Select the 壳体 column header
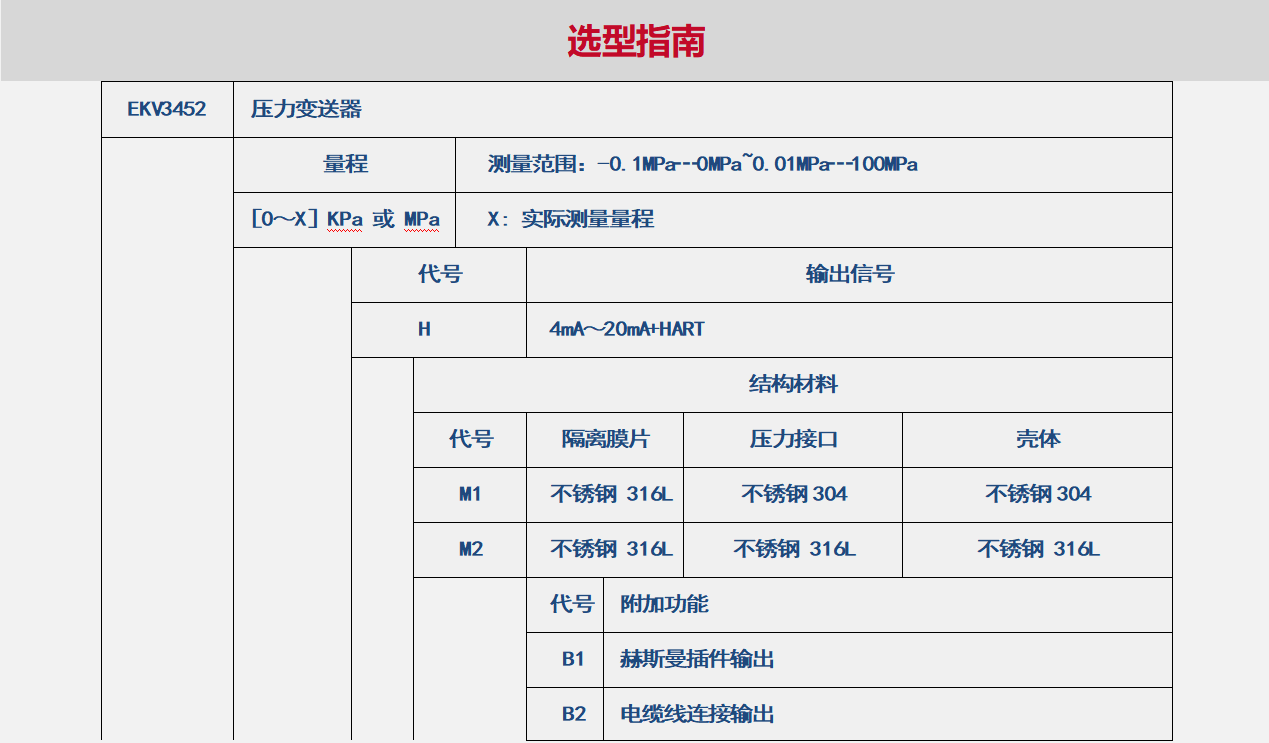 1037,440
